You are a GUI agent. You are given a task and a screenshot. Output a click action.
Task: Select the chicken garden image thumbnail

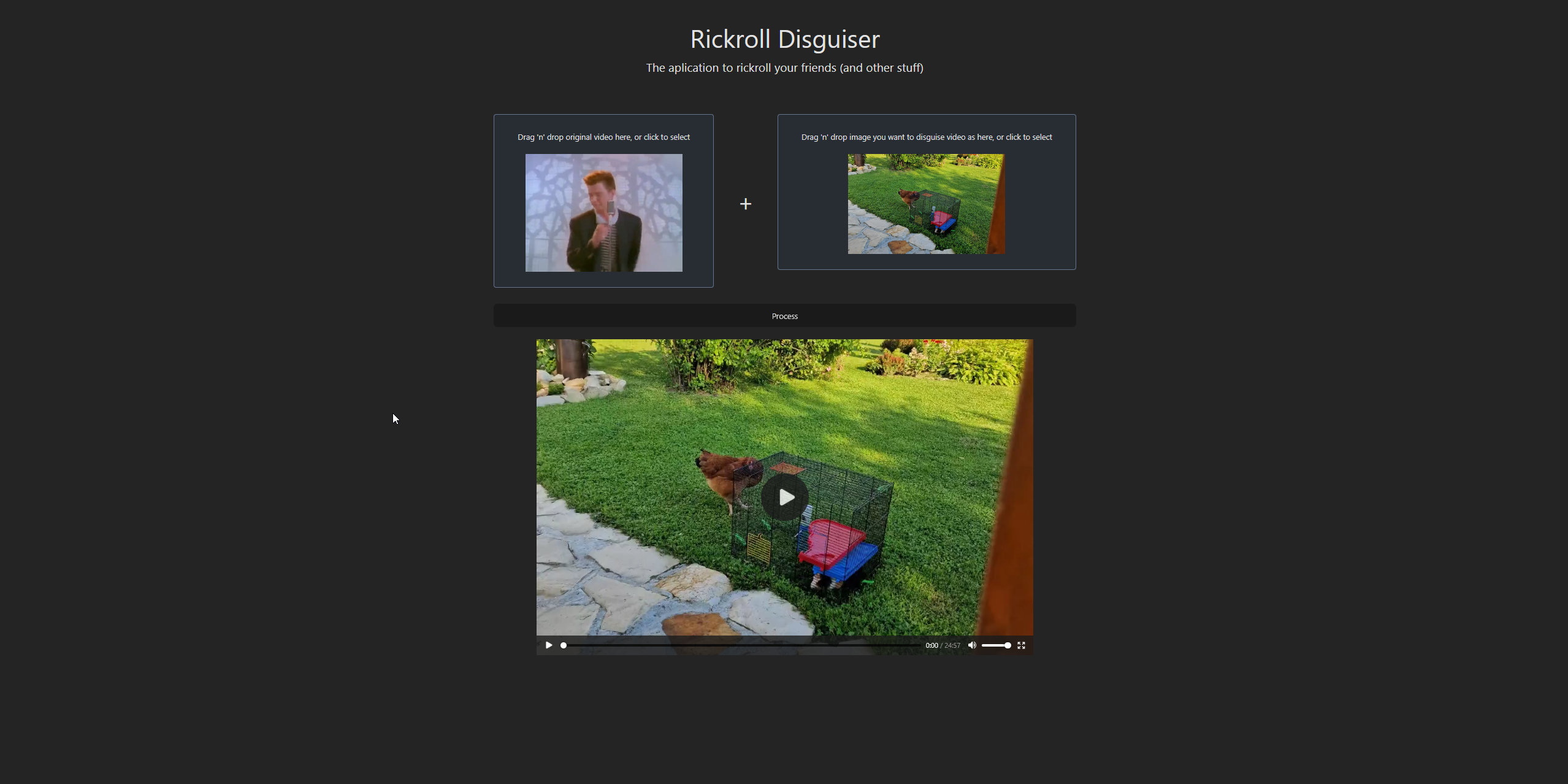[x=926, y=204]
